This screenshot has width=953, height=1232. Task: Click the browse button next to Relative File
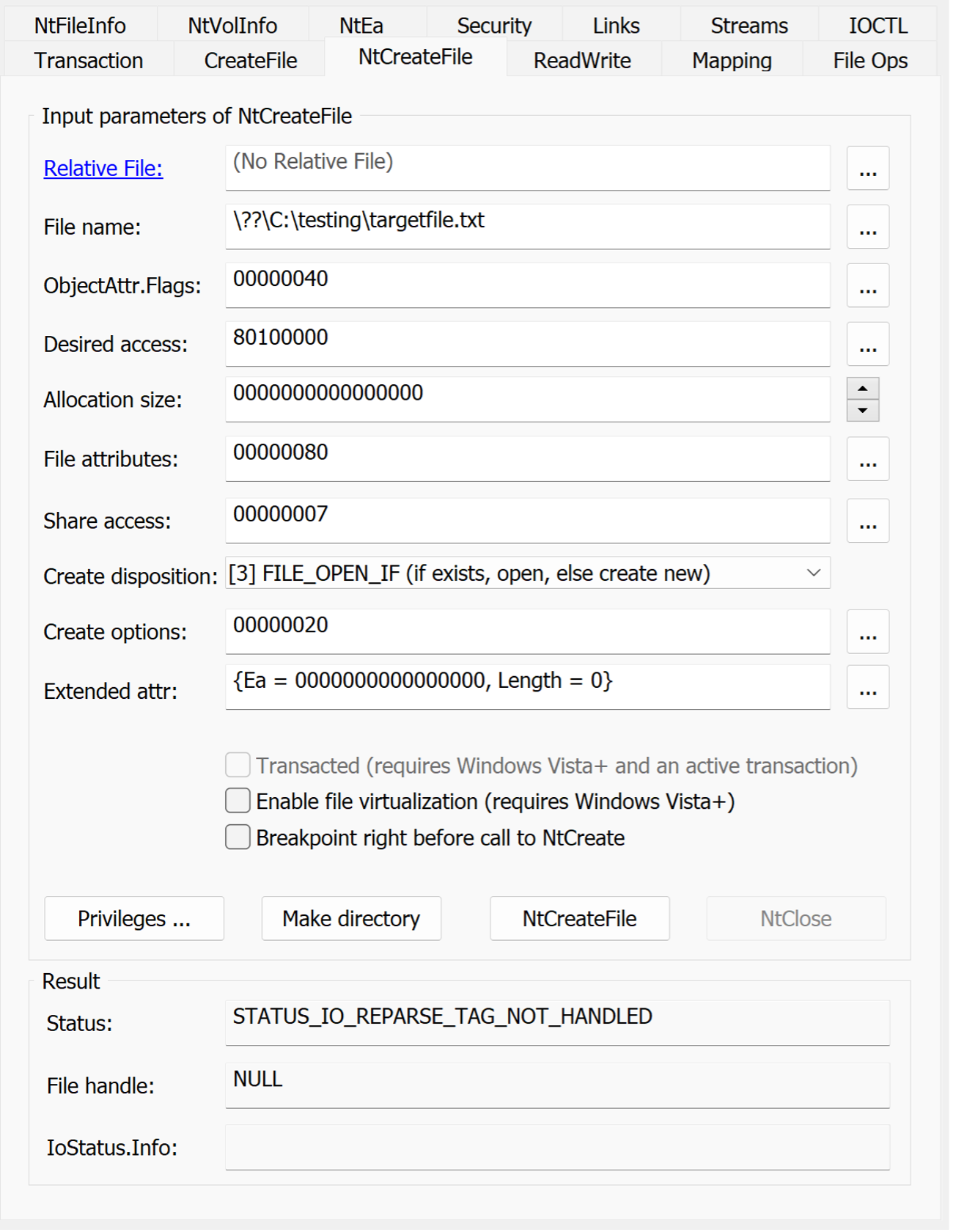tap(867, 169)
